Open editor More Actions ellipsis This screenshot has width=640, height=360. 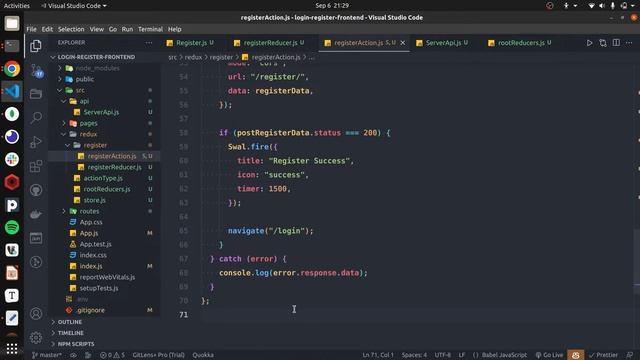coord(629,43)
